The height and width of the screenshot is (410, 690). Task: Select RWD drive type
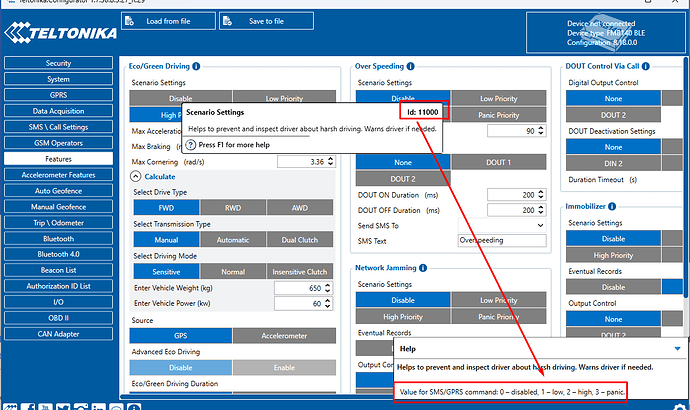point(233,208)
